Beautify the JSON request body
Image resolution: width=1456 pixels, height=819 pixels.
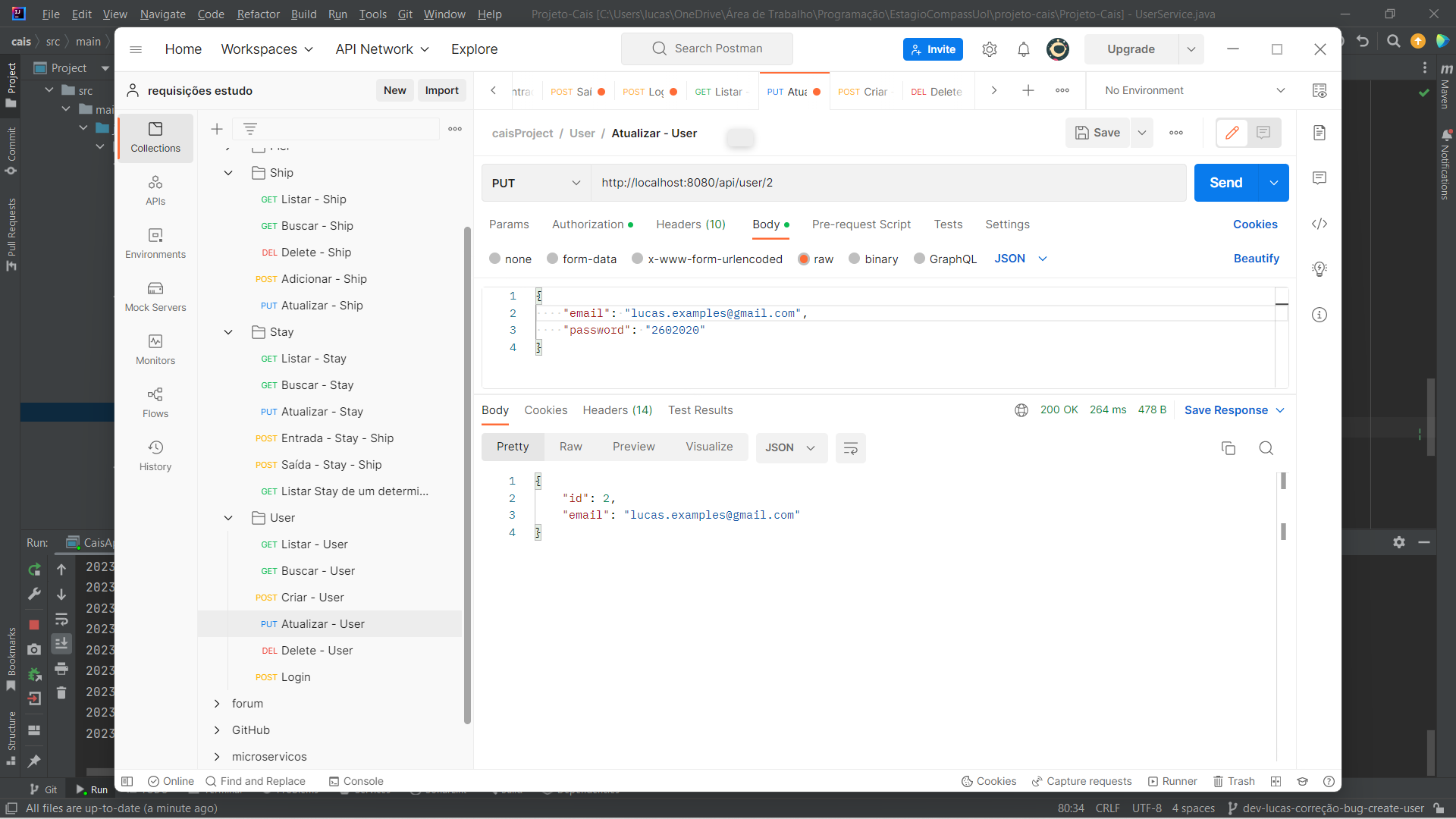[x=1256, y=259]
